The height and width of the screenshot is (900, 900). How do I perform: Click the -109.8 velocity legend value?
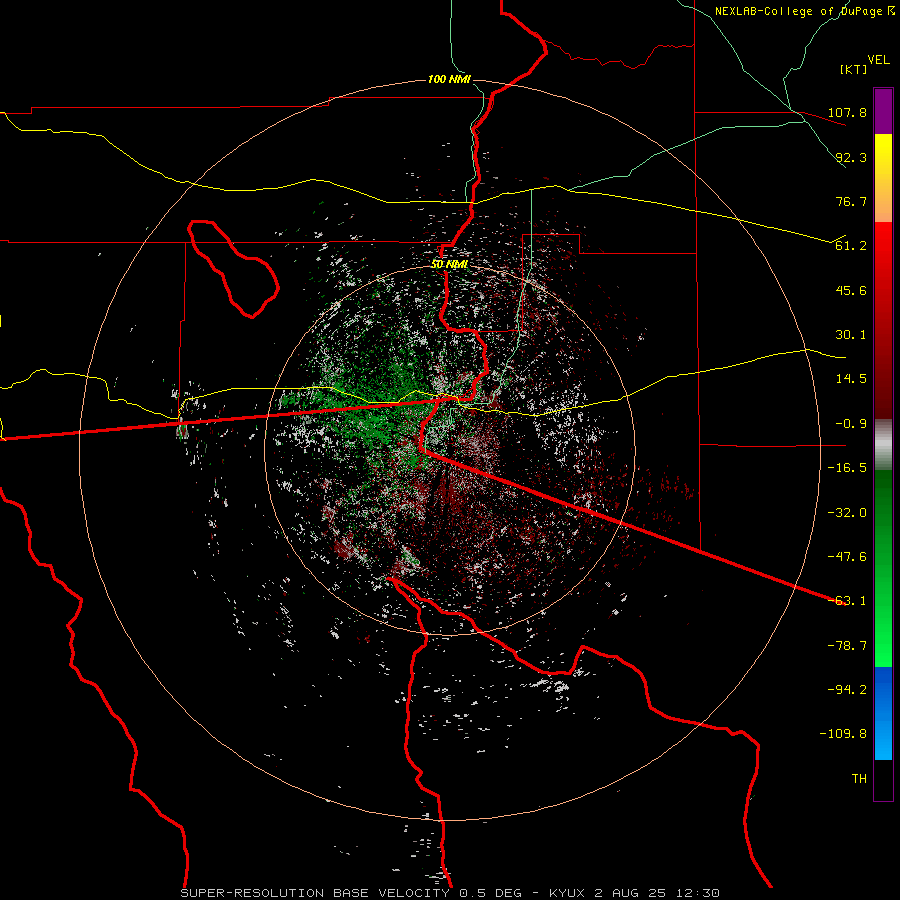click(x=843, y=734)
